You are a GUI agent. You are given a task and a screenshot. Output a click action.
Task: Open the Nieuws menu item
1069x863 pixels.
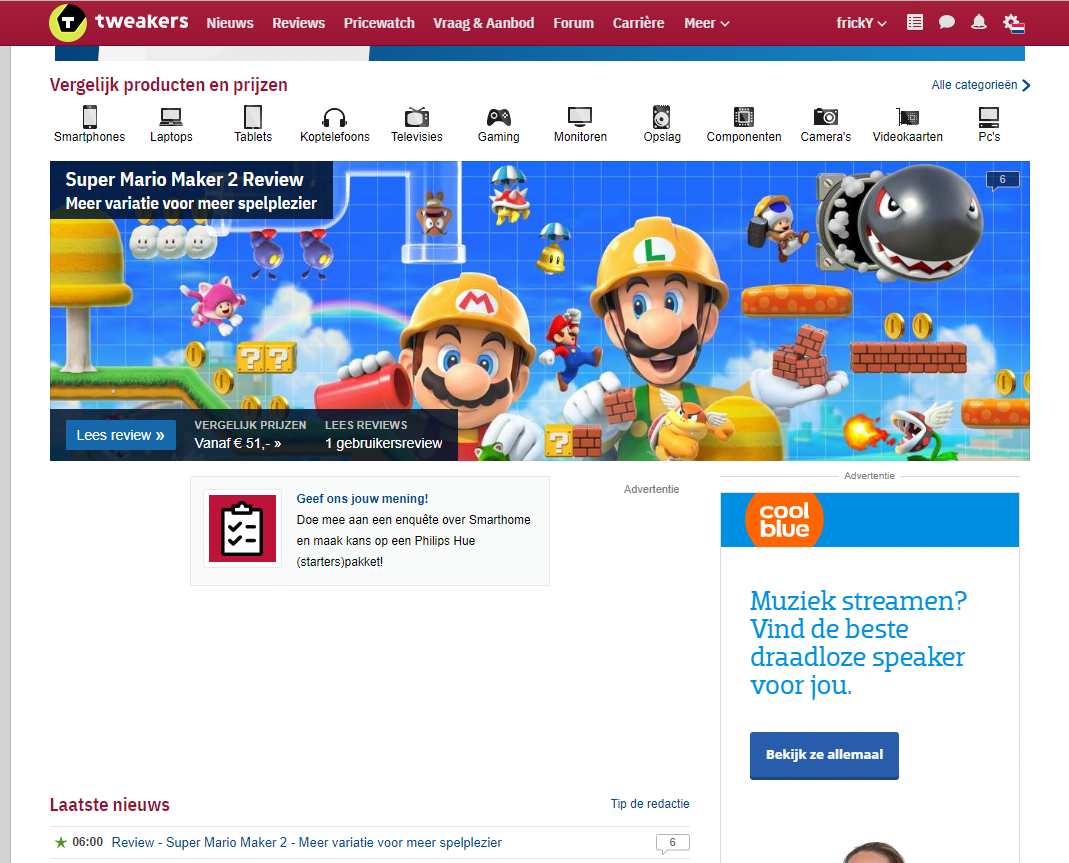(x=230, y=23)
